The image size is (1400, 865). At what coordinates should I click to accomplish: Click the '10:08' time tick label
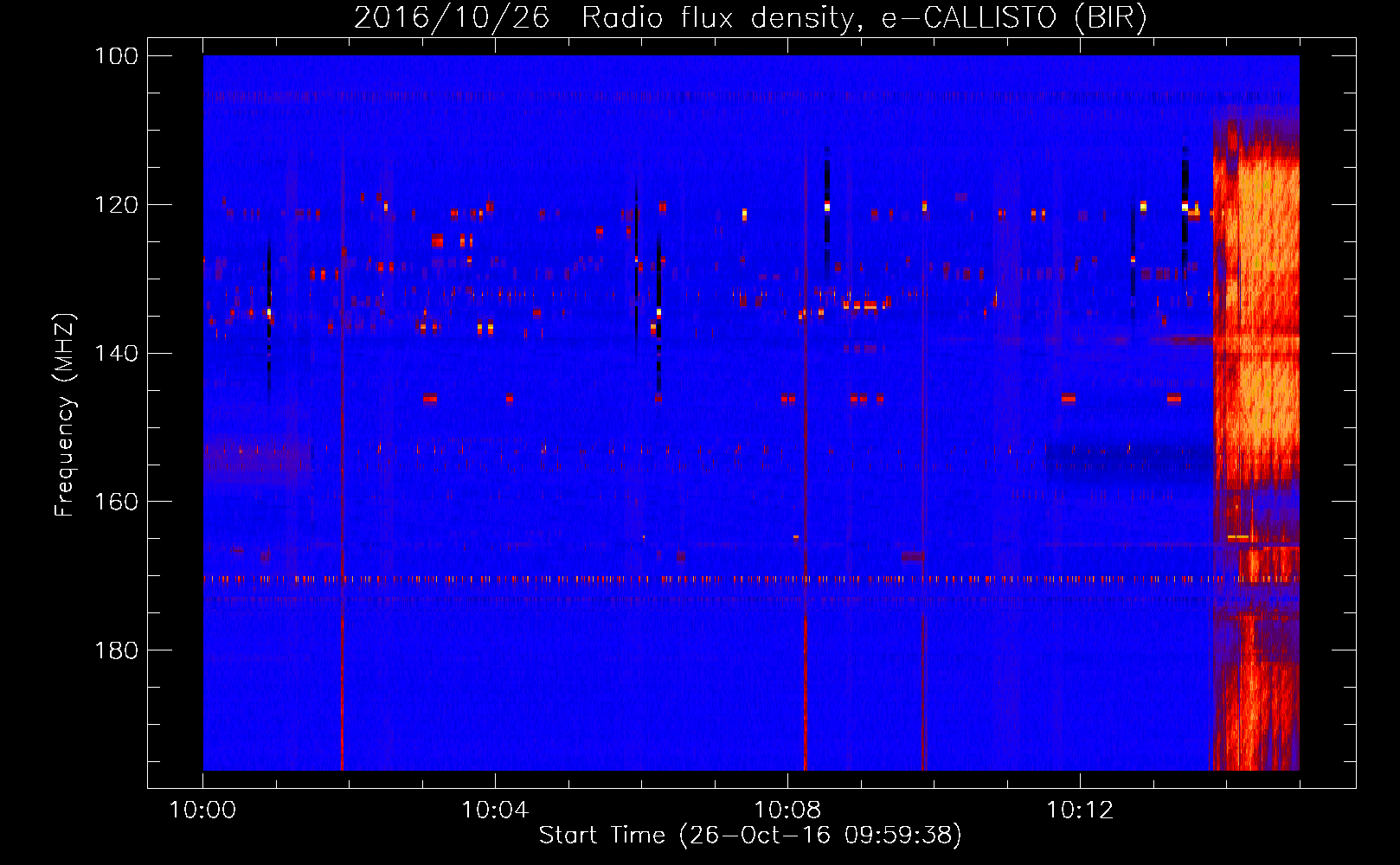tap(787, 811)
